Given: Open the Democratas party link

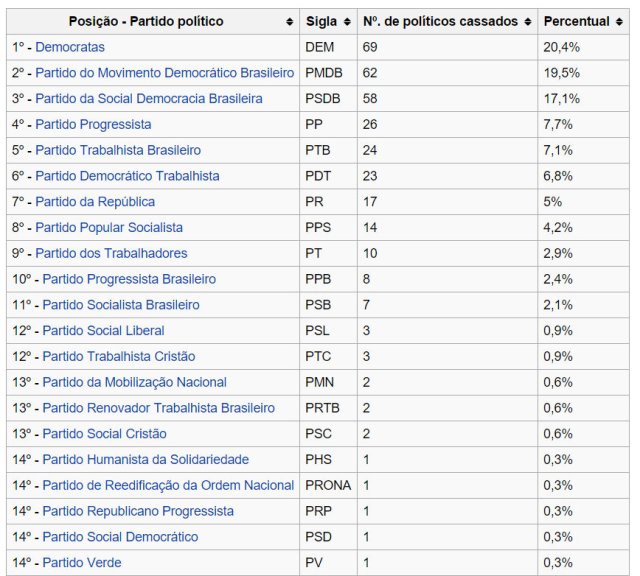Looking at the screenshot, I should pos(70,47).
